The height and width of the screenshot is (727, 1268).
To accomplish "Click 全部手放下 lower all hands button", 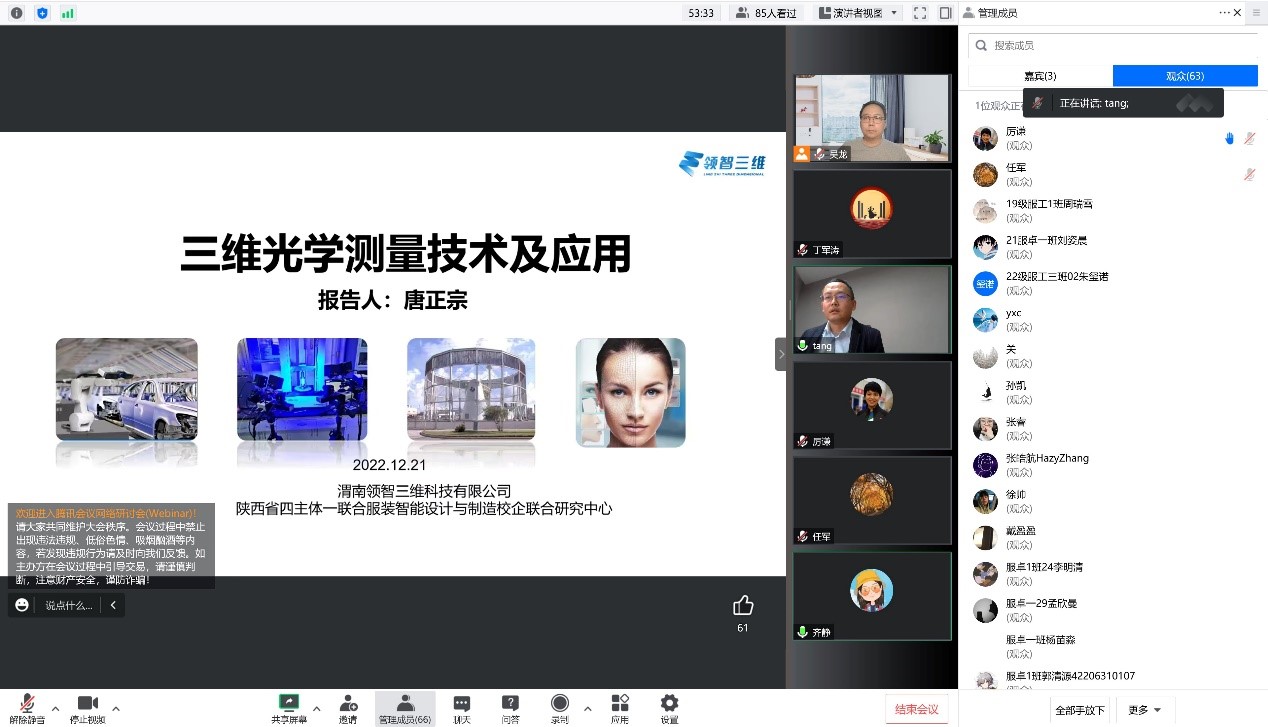I will tap(1080, 710).
